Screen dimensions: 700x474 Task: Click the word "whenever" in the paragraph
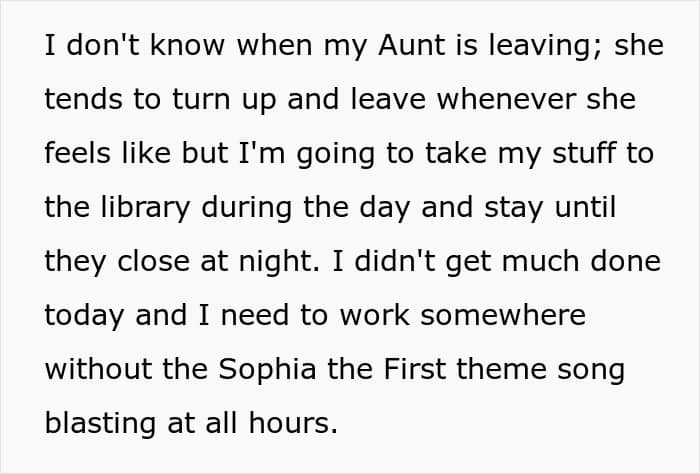(x=506, y=99)
